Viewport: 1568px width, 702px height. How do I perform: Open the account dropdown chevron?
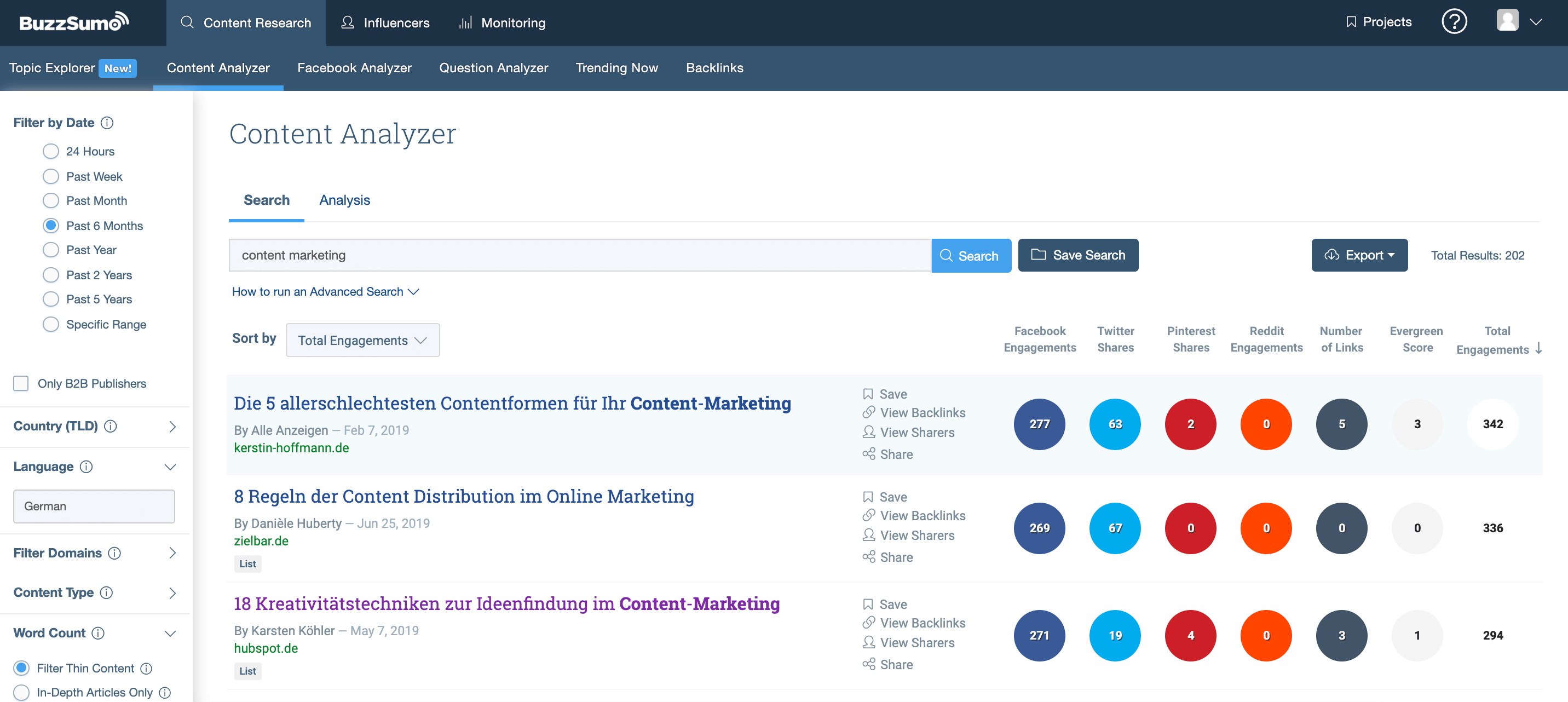click(1536, 22)
